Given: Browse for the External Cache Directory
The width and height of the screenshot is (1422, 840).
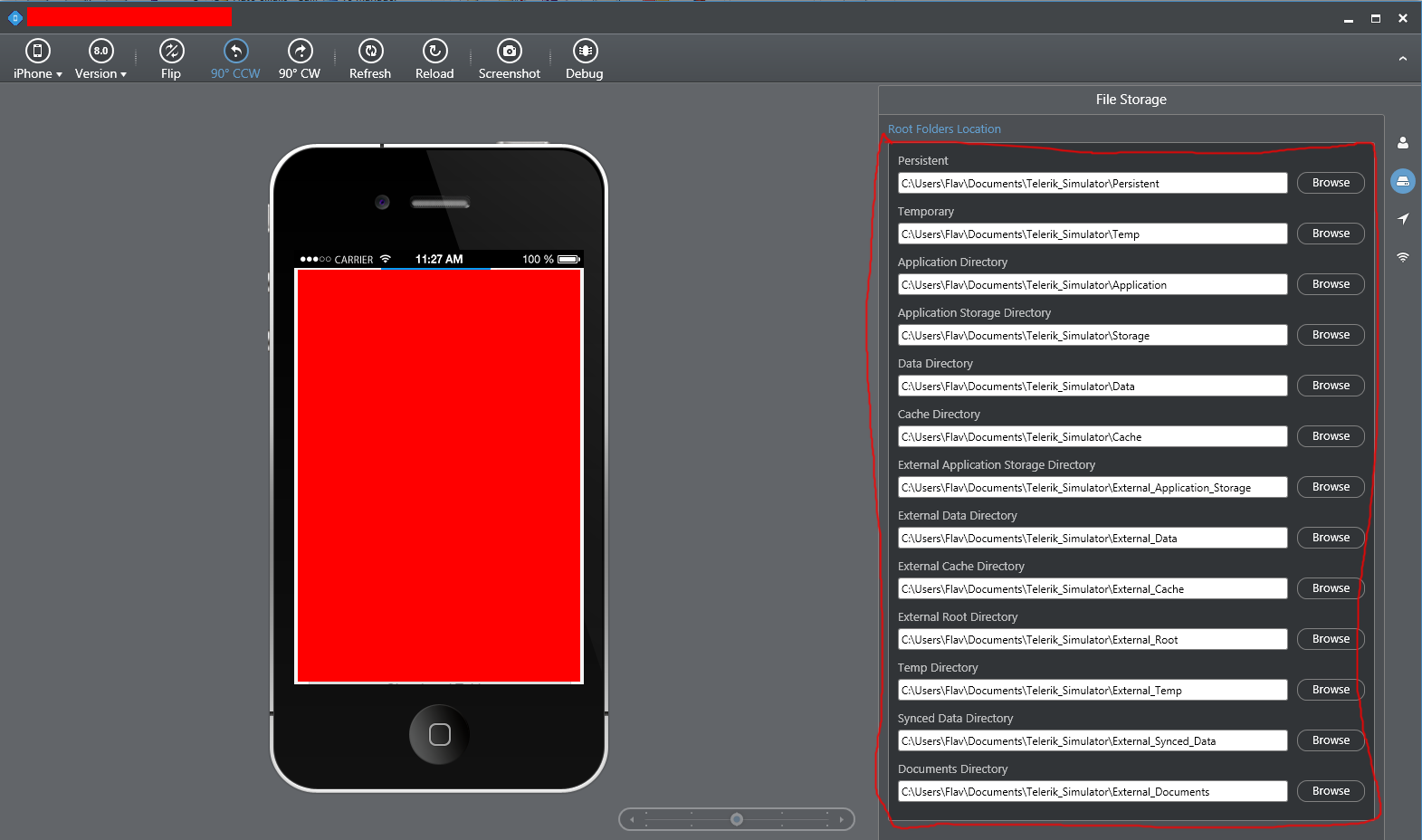Looking at the screenshot, I should (1331, 588).
